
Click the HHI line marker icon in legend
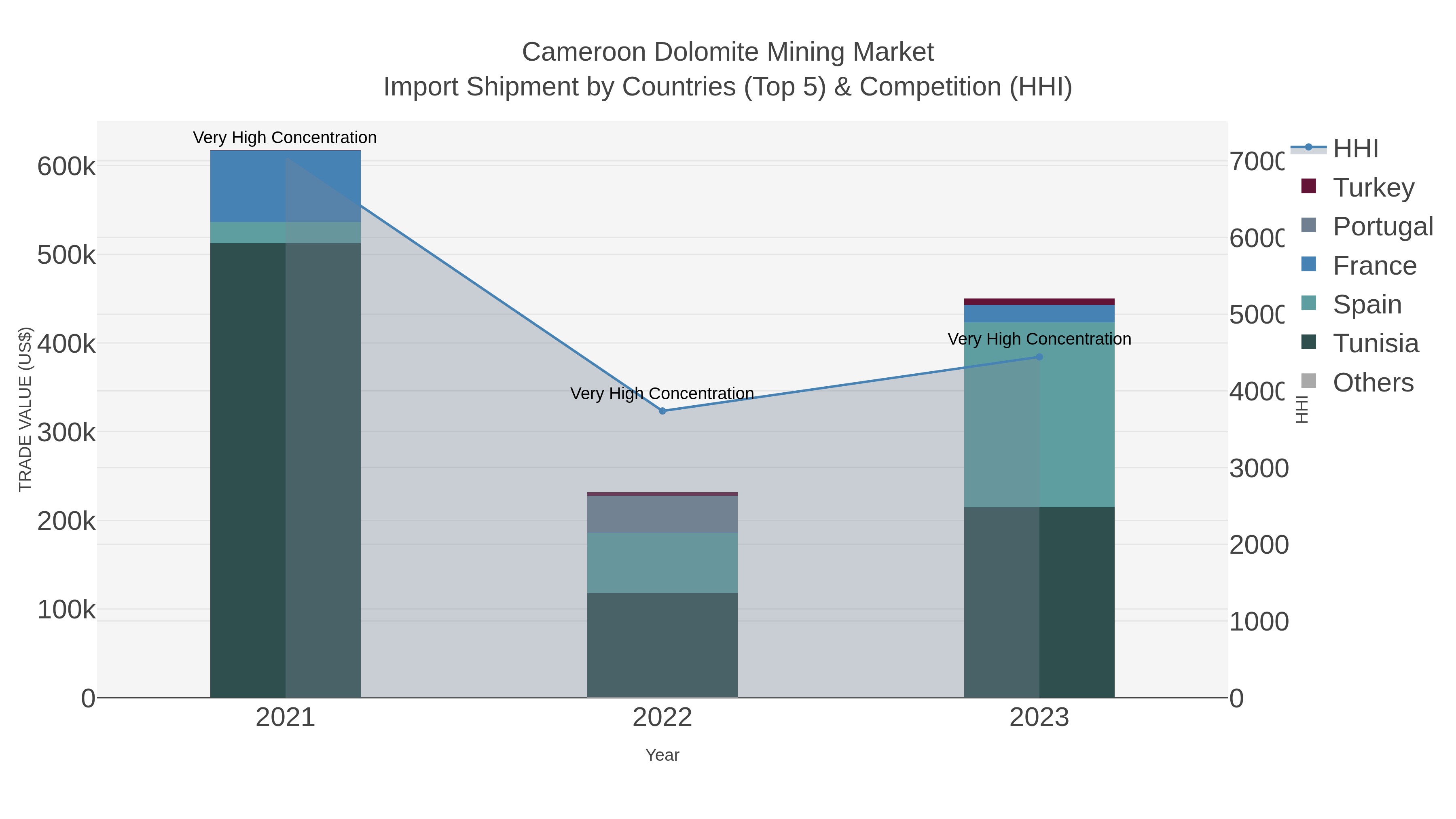[x=1308, y=148]
